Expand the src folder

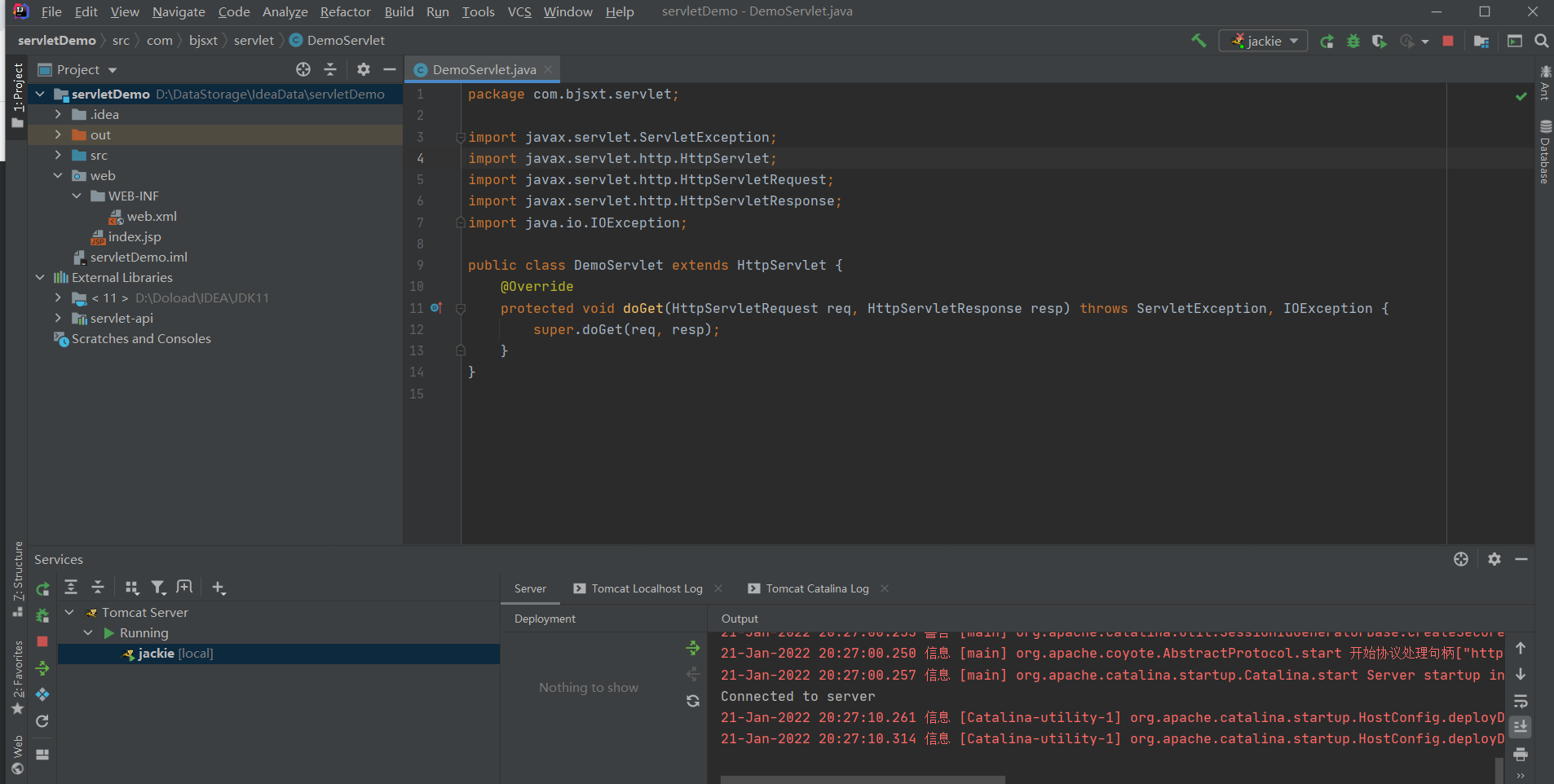click(x=58, y=155)
